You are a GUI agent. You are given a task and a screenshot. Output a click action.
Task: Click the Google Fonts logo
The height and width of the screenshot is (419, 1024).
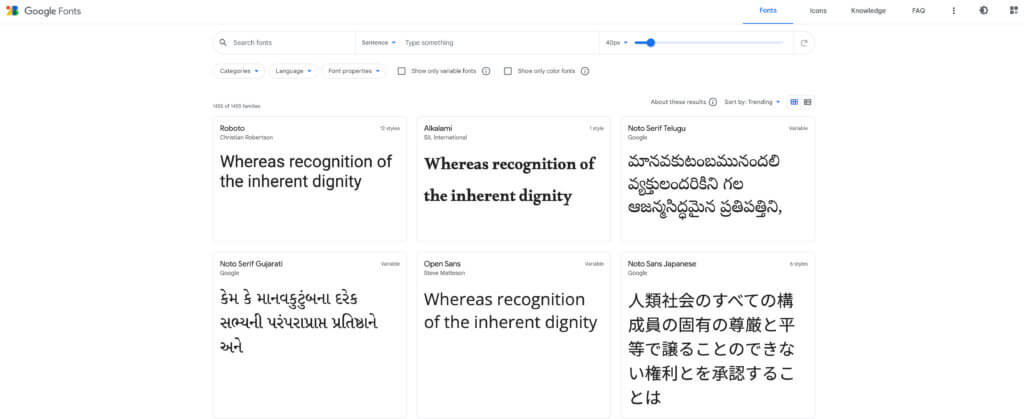coord(43,10)
